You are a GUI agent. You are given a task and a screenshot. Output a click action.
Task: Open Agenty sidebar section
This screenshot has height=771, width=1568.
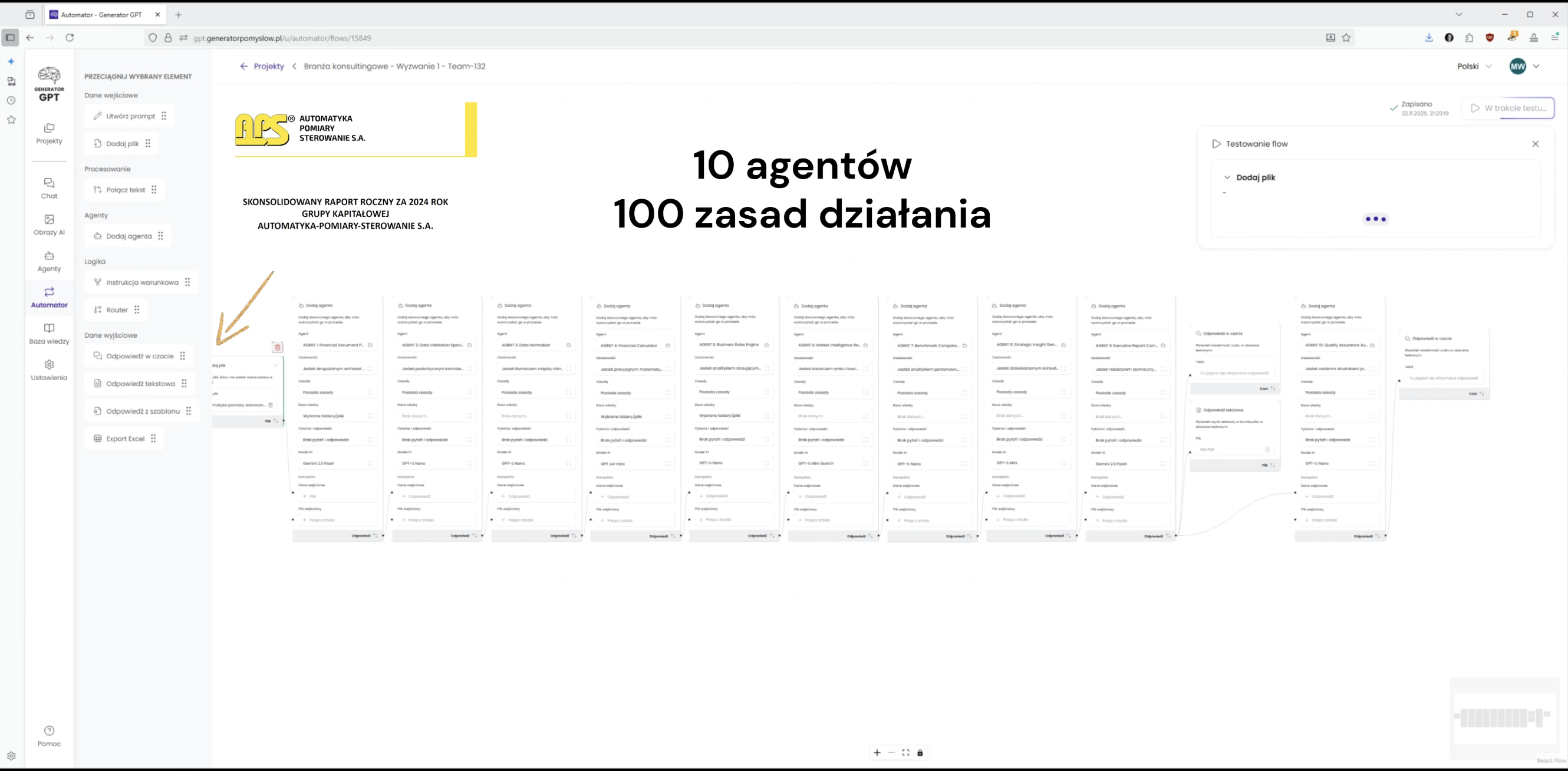[49, 261]
